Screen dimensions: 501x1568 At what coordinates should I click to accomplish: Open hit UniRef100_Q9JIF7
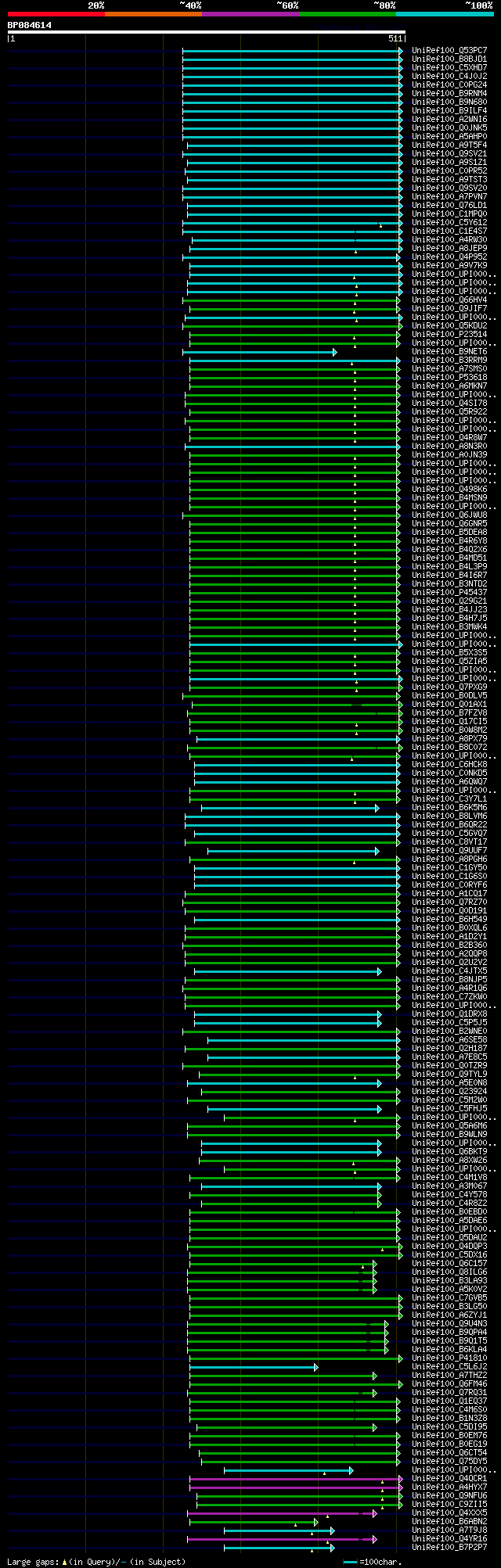(x=449, y=309)
